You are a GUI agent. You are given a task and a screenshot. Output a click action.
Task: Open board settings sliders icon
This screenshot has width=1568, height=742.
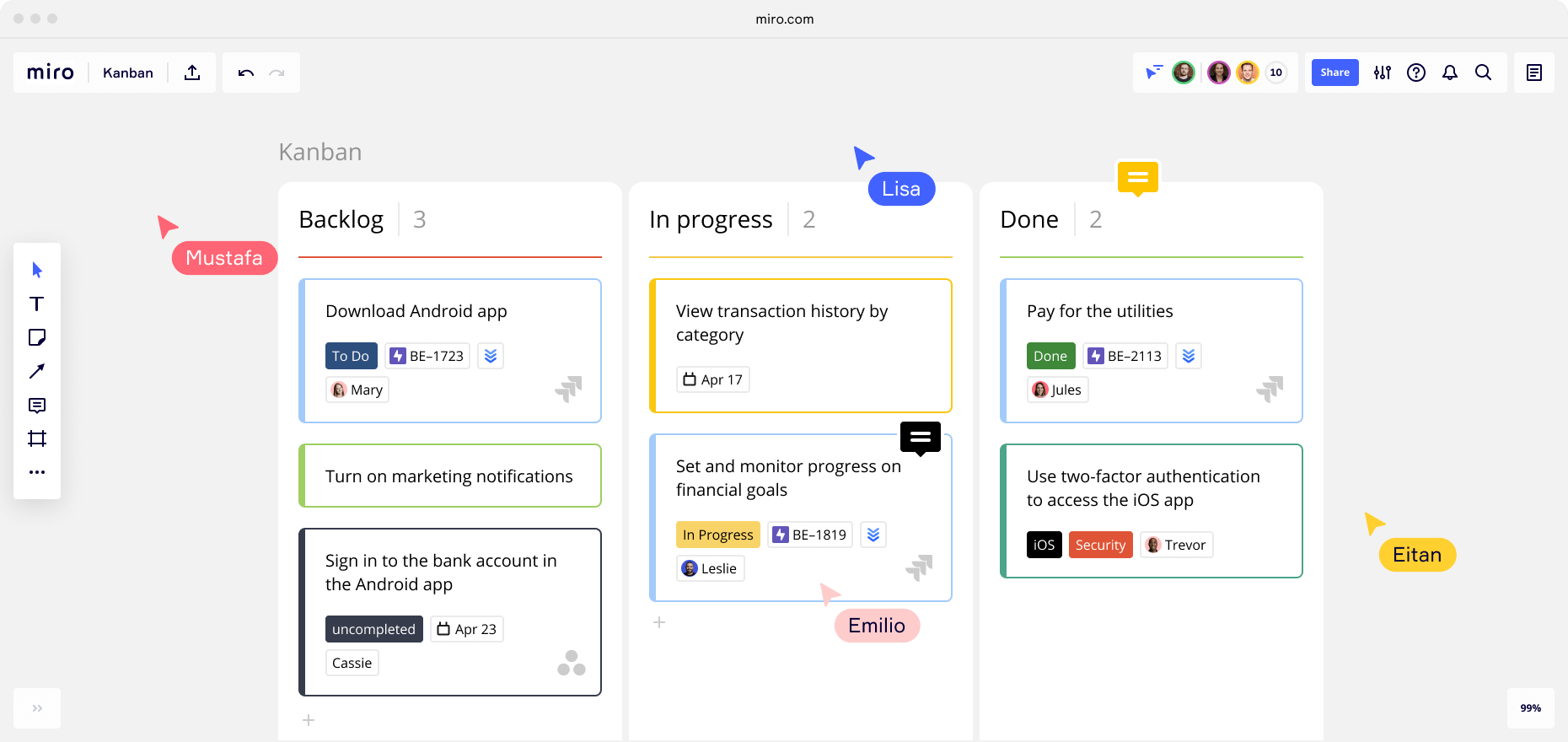(x=1383, y=73)
